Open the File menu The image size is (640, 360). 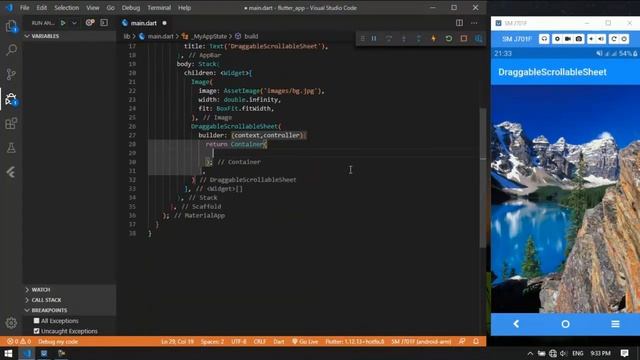(24, 8)
